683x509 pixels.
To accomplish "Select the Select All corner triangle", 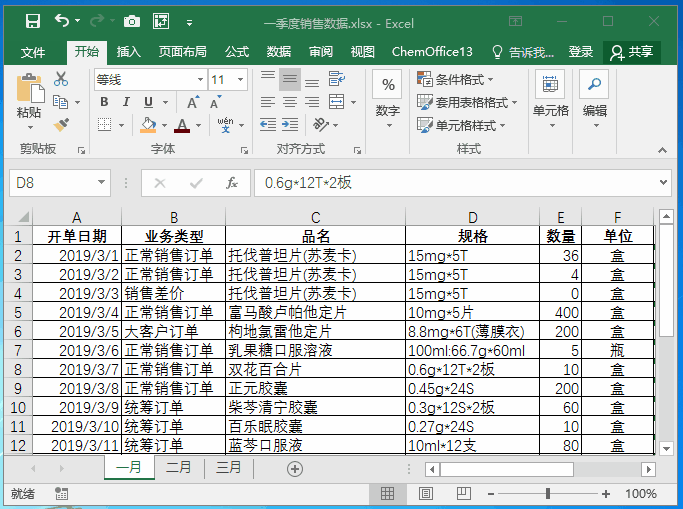I will (22, 216).
